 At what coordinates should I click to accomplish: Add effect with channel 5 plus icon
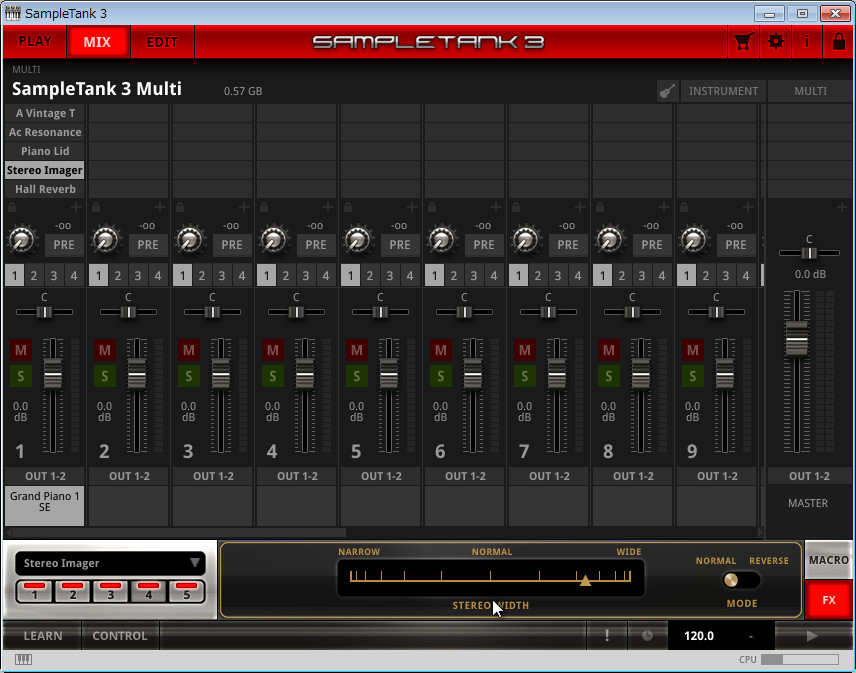pos(412,207)
